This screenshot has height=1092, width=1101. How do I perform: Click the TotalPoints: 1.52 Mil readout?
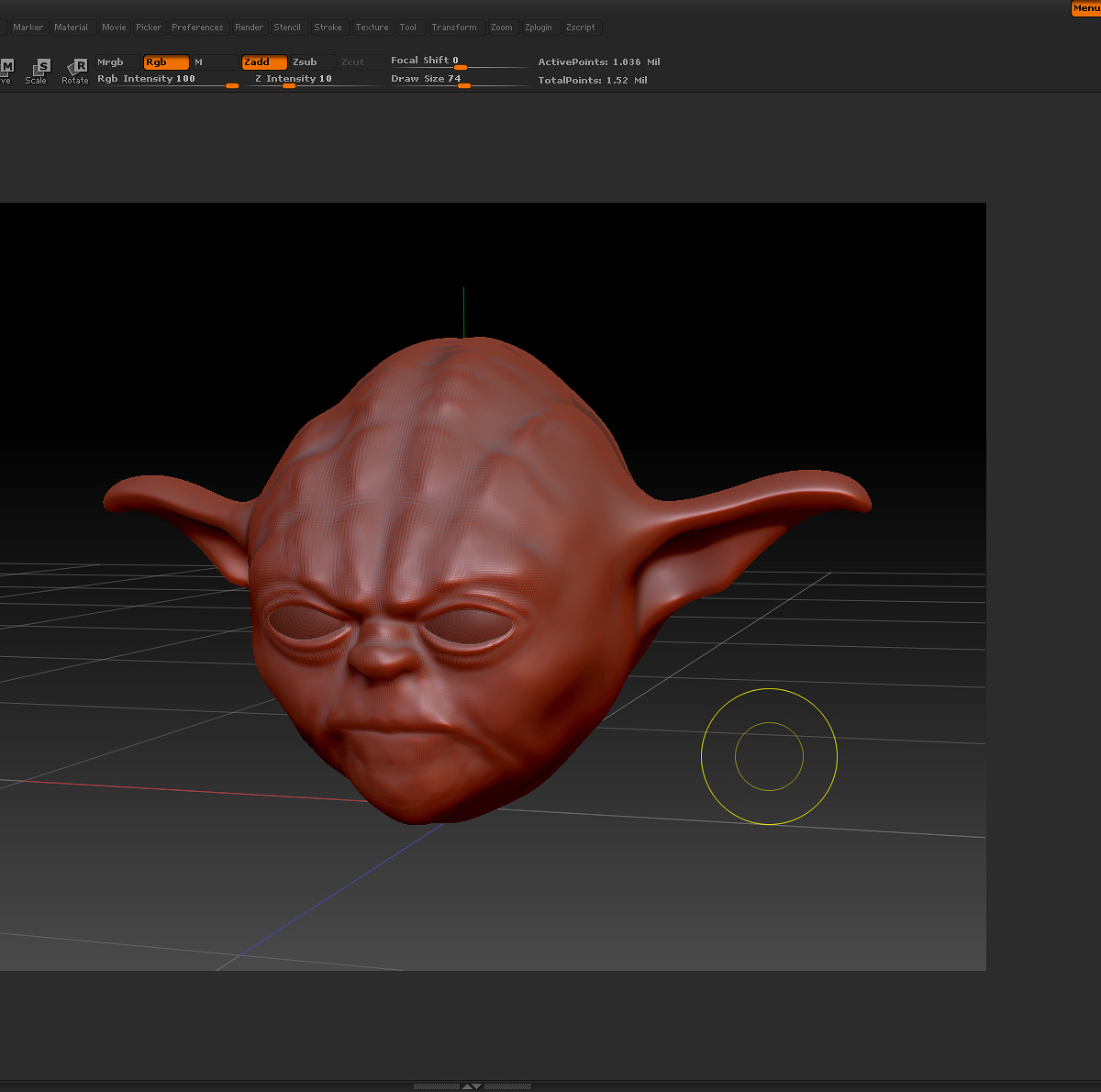[x=593, y=81]
